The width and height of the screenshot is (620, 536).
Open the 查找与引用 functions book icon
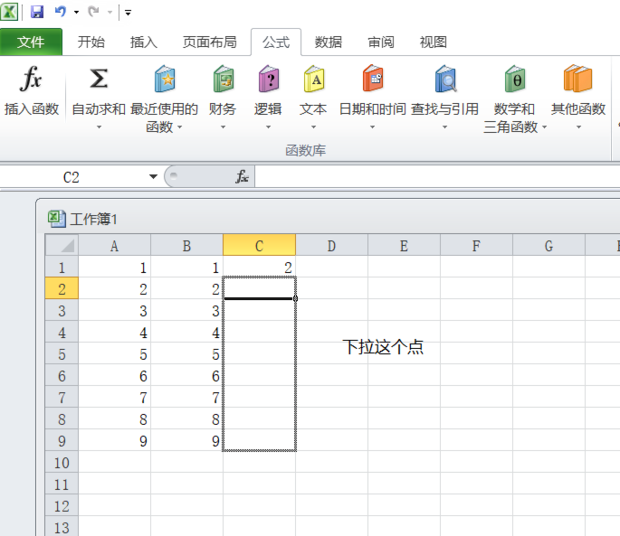pyautogui.click(x=445, y=79)
